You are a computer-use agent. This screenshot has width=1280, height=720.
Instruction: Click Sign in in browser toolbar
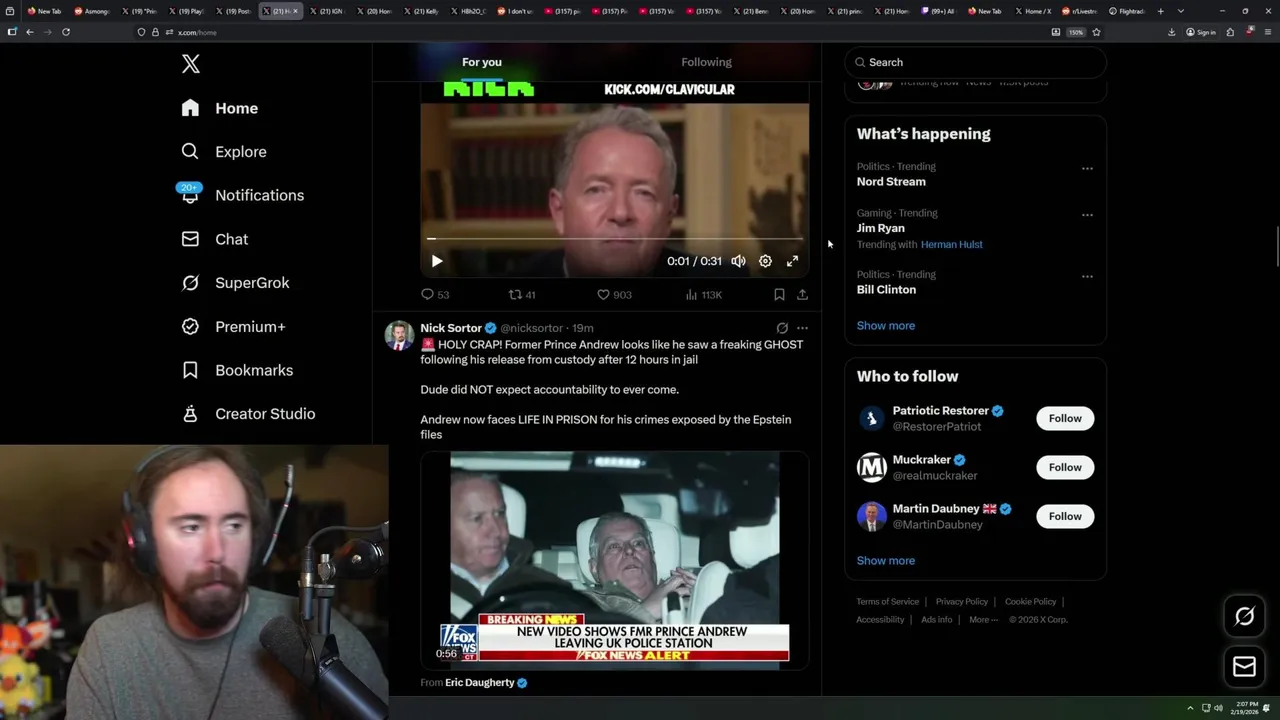coord(1201,32)
